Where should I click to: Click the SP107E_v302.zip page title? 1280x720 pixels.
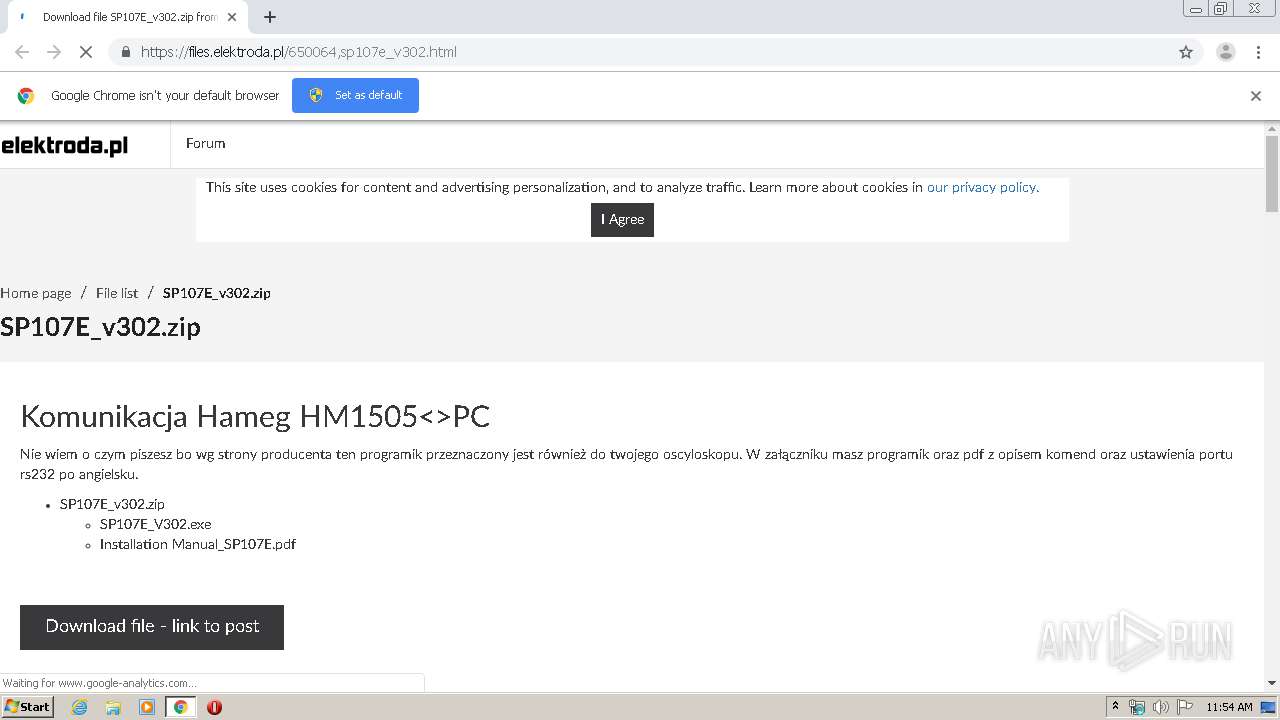[100, 327]
